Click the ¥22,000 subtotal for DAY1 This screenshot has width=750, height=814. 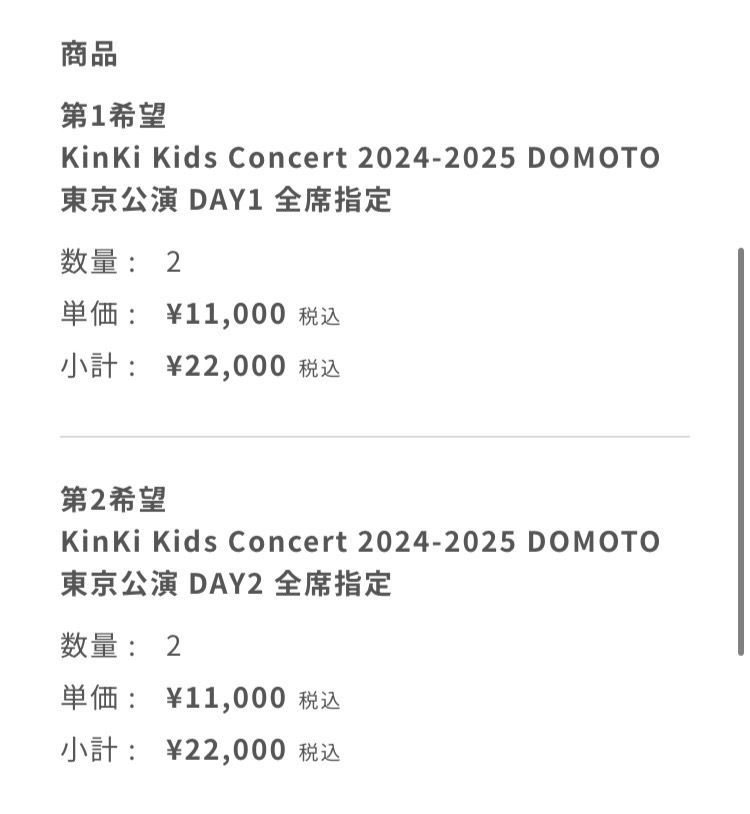coord(226,367)
